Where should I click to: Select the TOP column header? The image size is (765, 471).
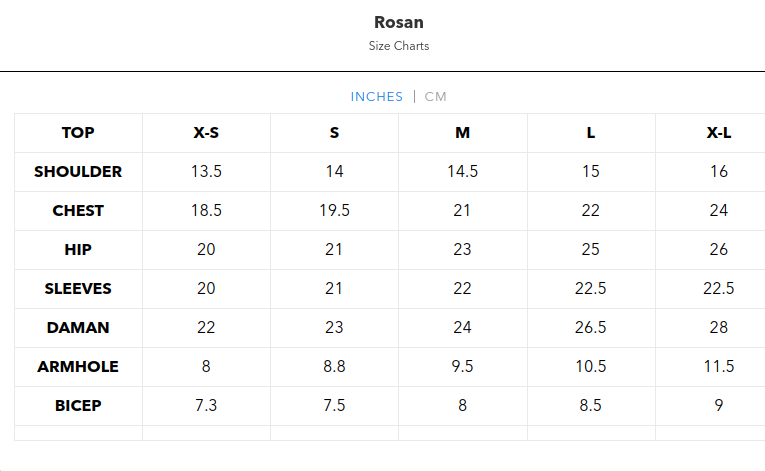click(78, 133)
